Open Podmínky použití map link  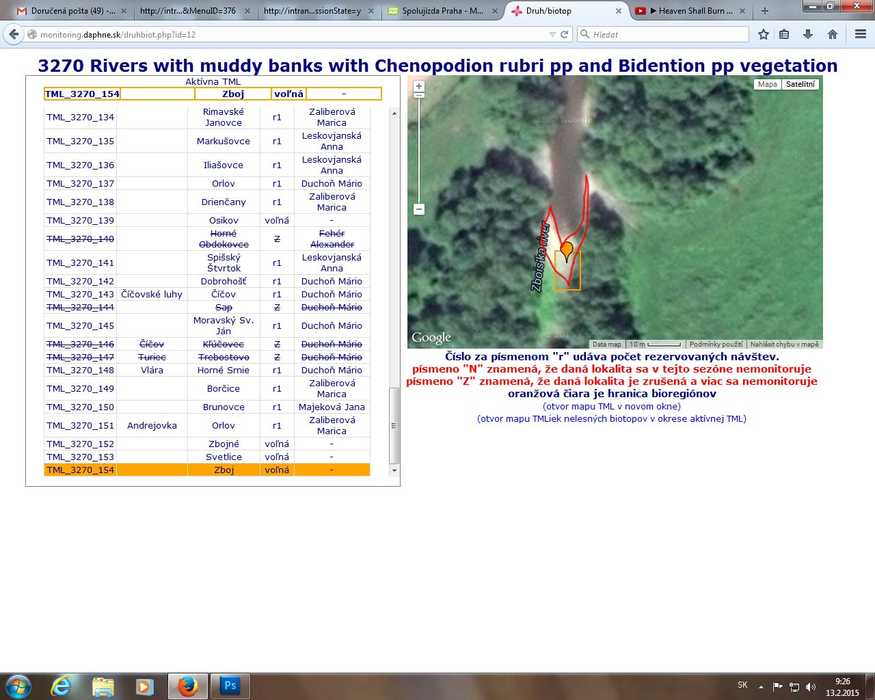[715, 344]
